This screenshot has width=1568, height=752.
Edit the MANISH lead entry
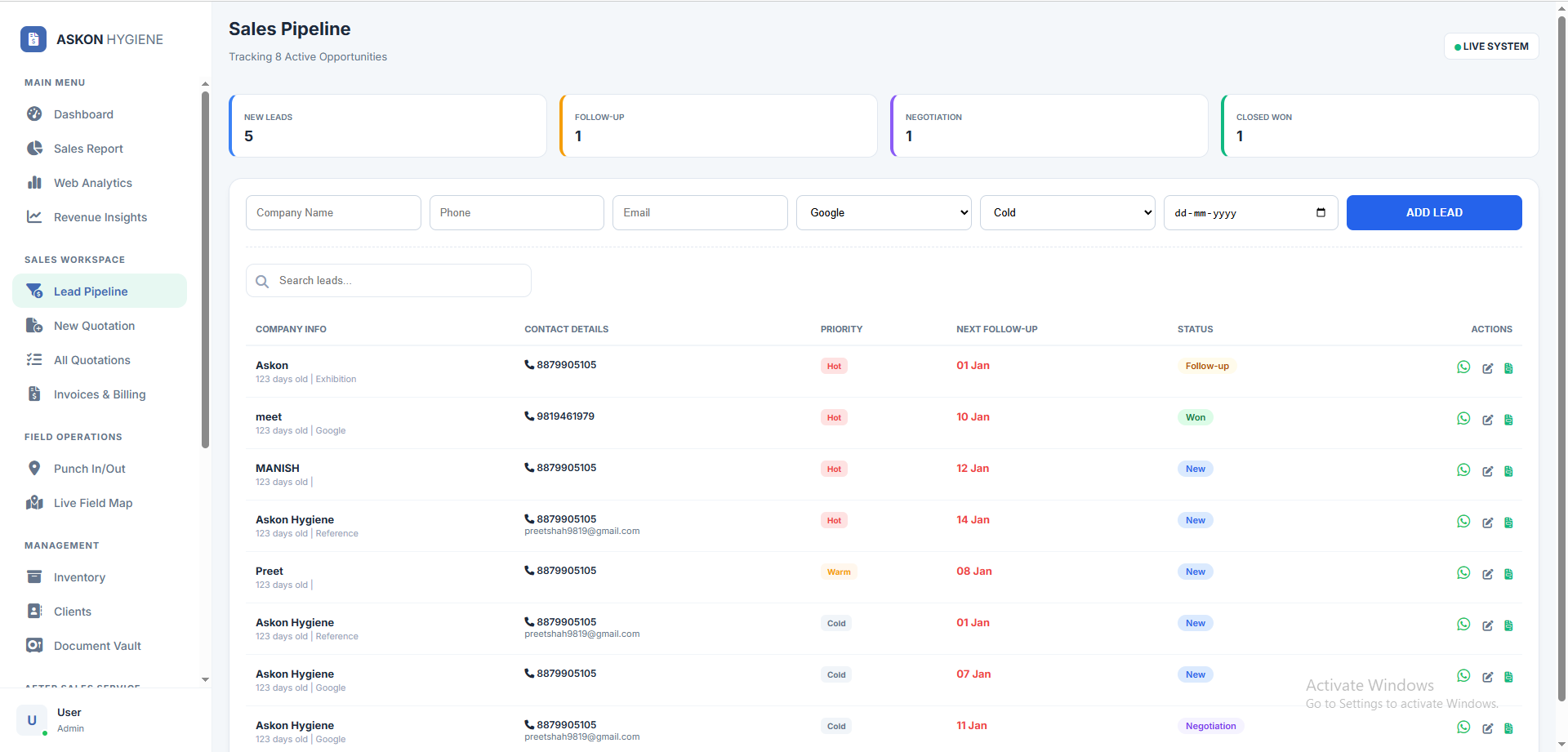(1488, 471)
